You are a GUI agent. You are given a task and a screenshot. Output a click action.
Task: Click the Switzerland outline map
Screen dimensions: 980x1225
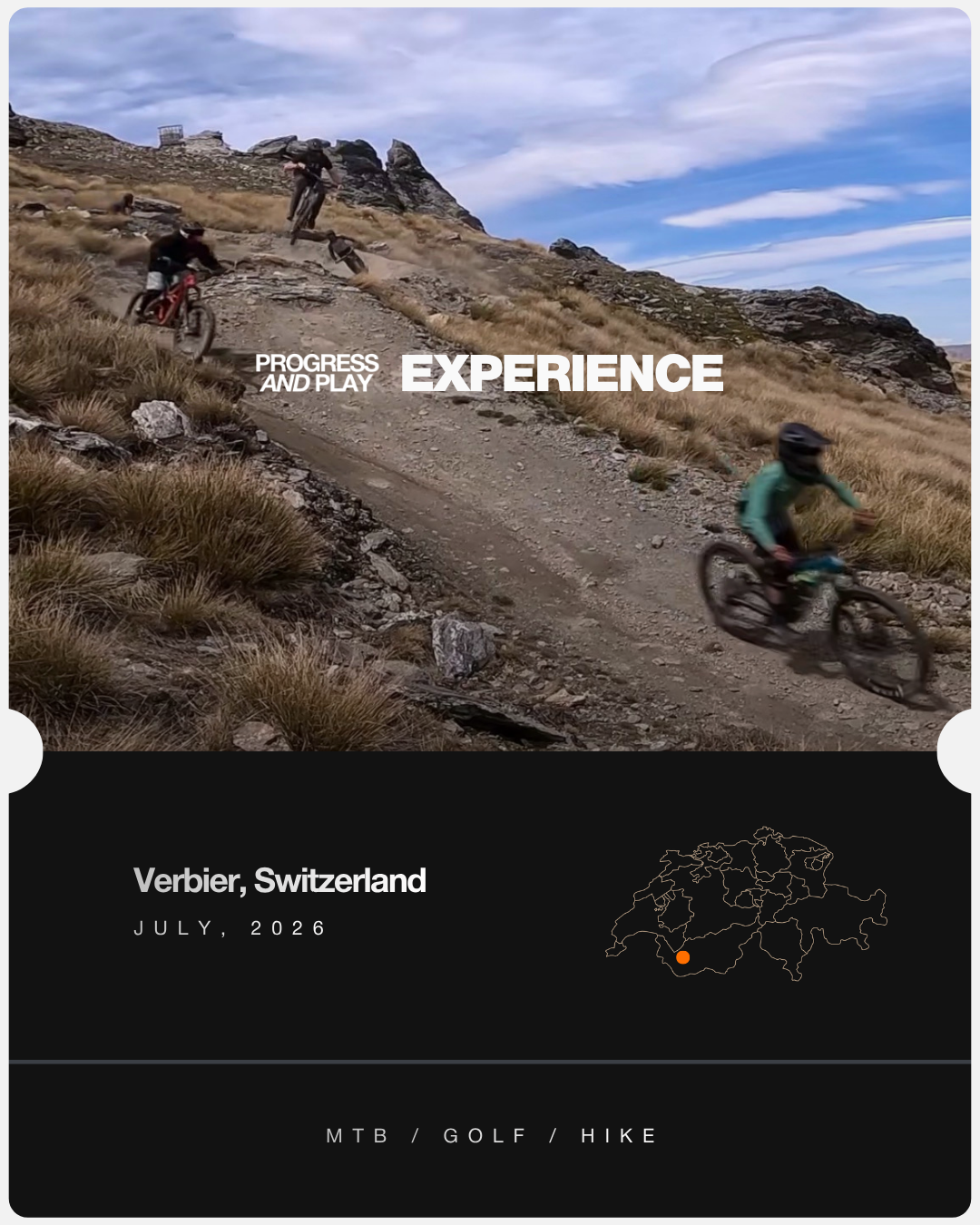746,904
